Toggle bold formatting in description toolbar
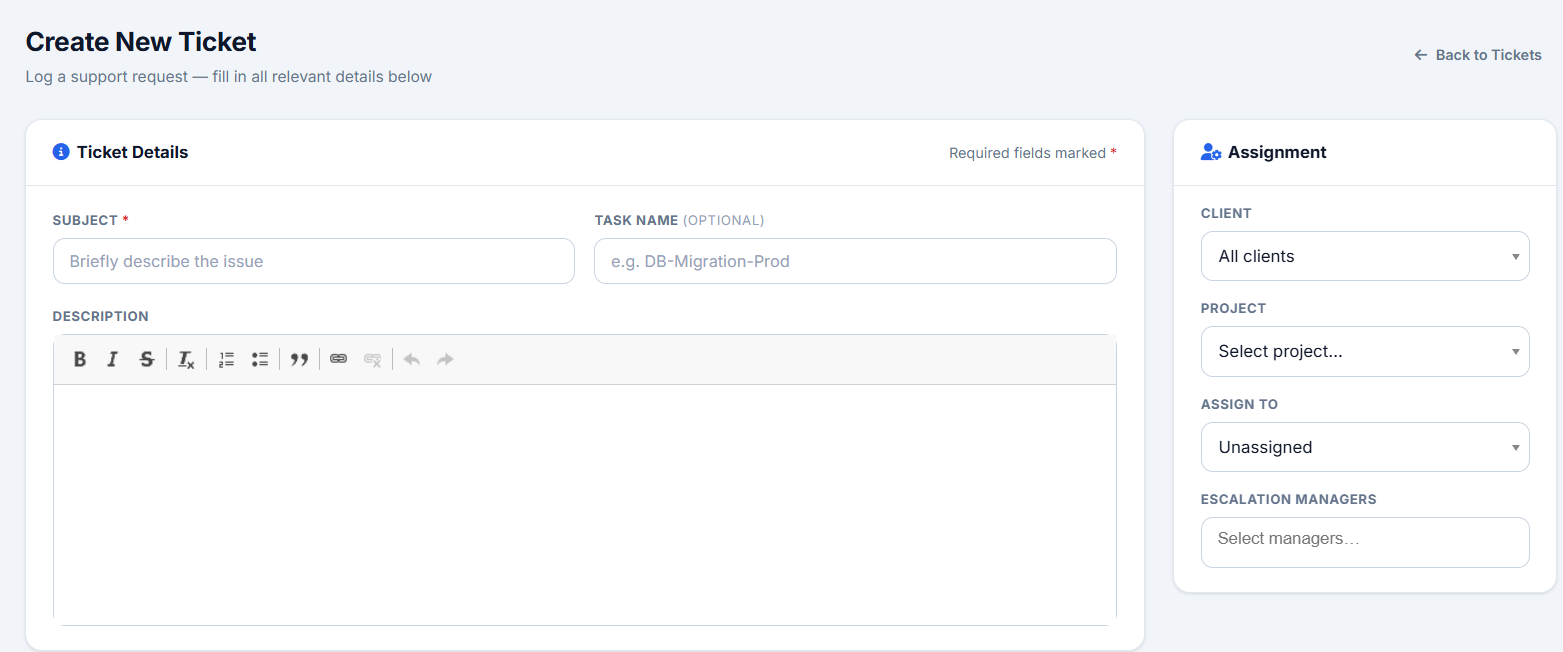The image size is (1563, 652). click(x=80, y=359)
